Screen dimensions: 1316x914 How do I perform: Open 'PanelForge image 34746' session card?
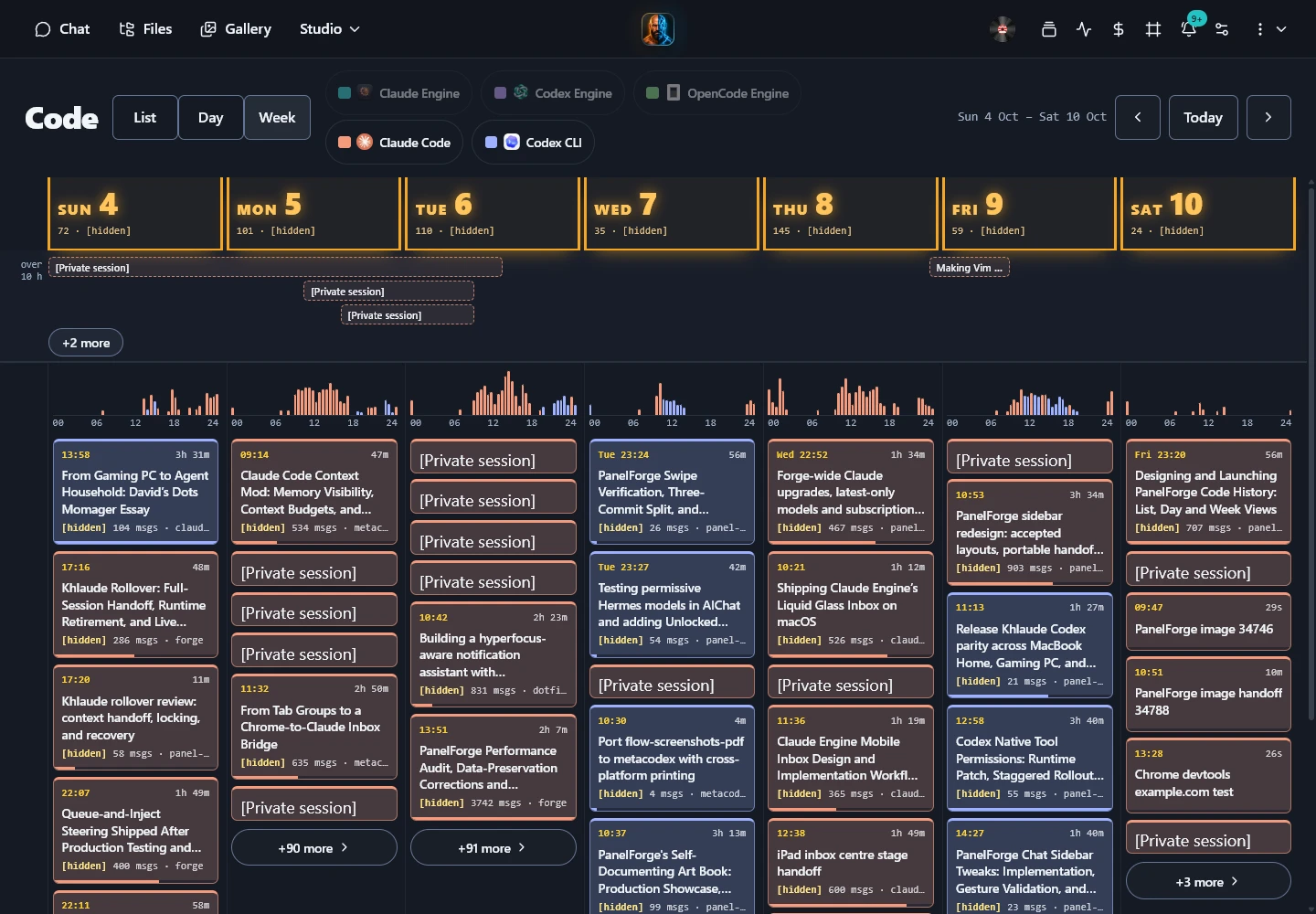point(1208,620)
